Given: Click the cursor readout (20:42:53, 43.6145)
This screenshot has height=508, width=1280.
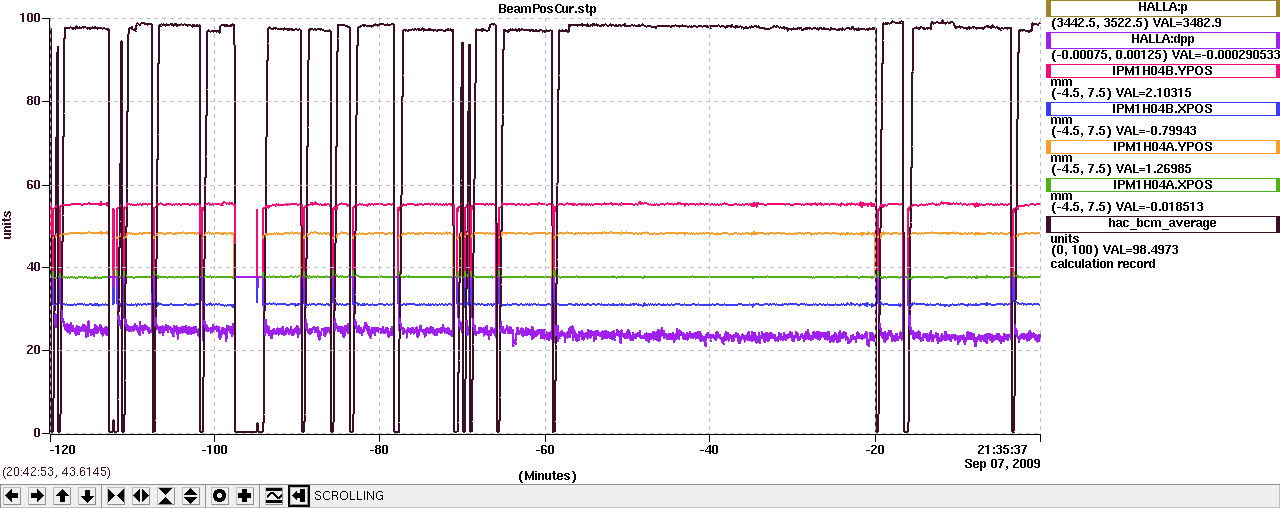Looking at the screenshot, I should 56,471.
